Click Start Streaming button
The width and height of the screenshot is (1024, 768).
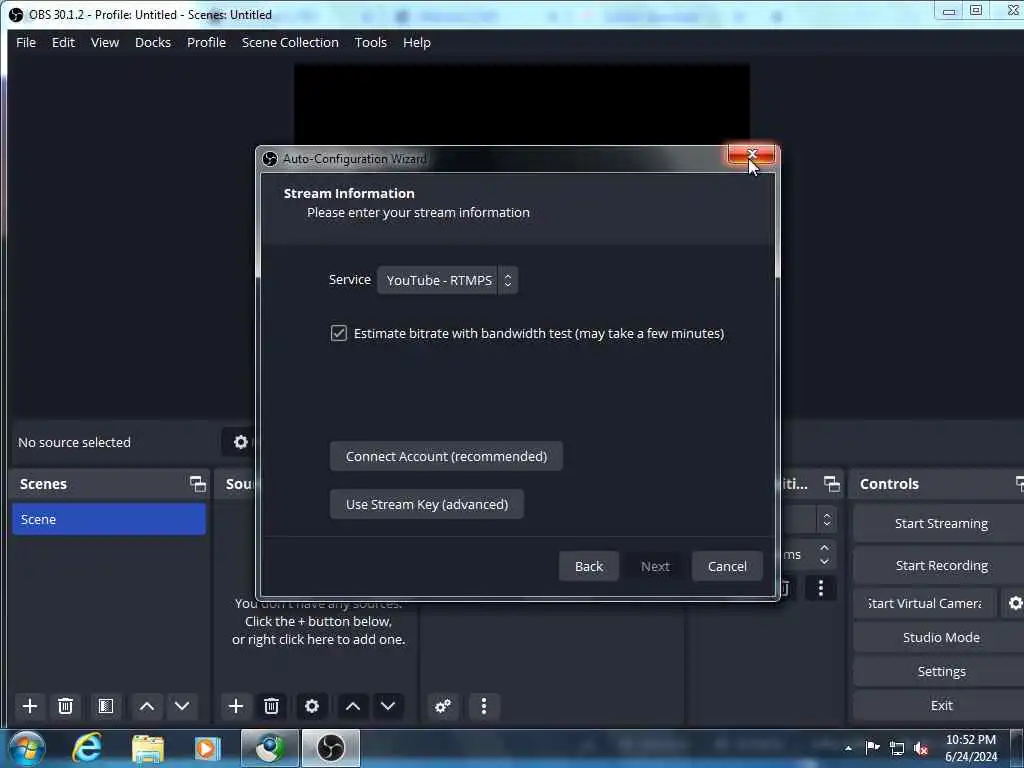click(x=940, y=524)
